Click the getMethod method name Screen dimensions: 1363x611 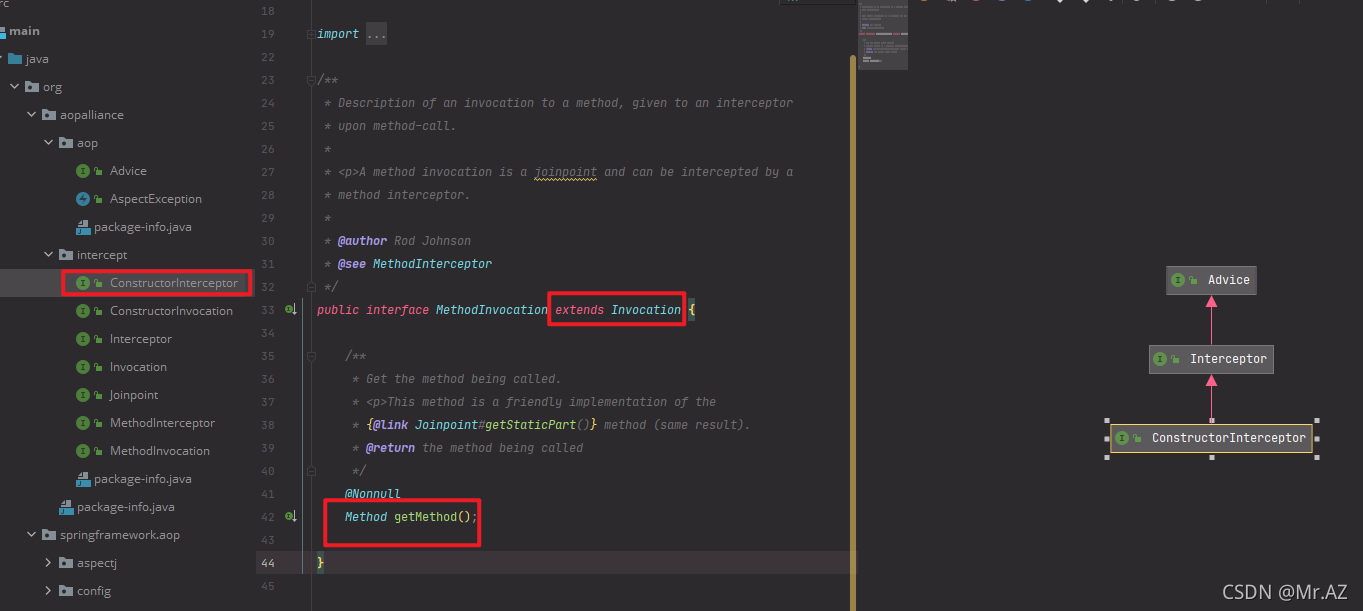(x=425, y=517)
